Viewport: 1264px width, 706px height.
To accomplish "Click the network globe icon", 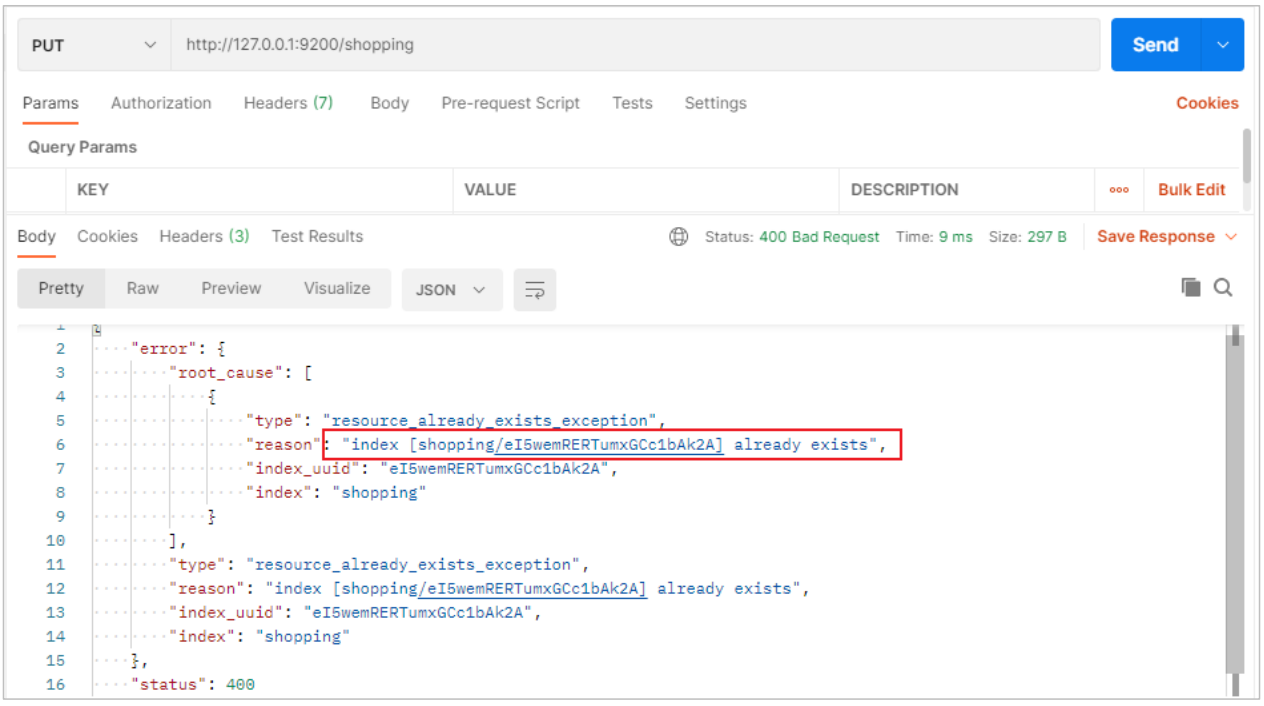I will pos(679,237).
